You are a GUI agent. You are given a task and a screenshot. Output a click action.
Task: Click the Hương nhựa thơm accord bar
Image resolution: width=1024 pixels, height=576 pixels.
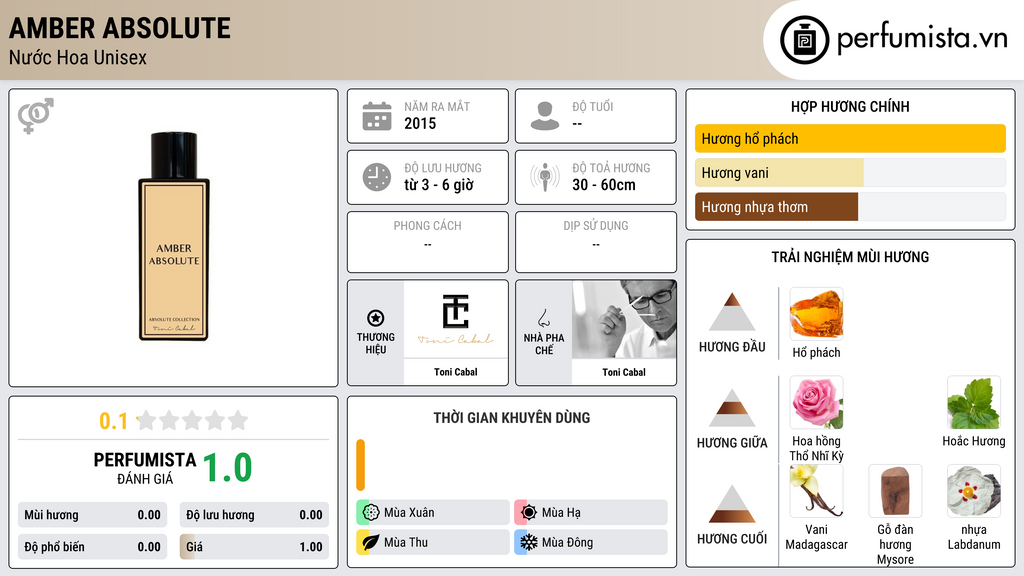pyautogui.click(x=850, y=207)
